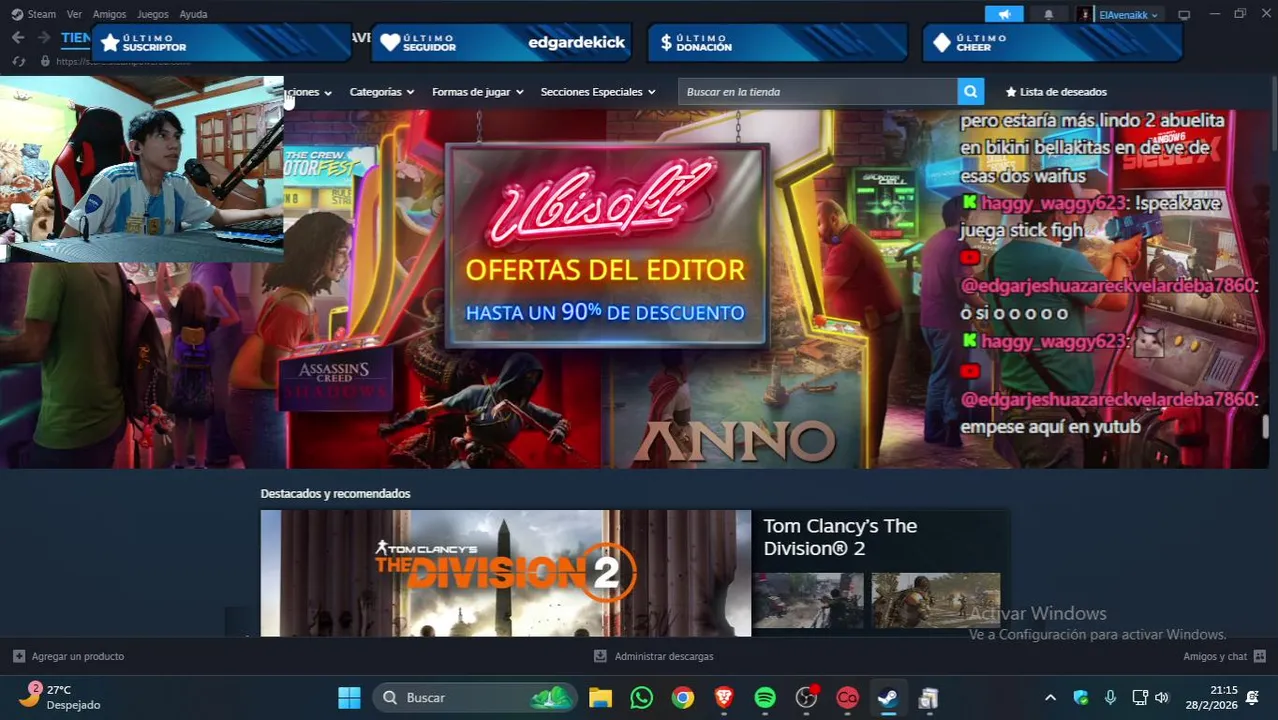Image resolution: width=1278 pixels, height=720 pixels.
Task: Show hidden tray icons chevron
Action: tap(1050, 698)
